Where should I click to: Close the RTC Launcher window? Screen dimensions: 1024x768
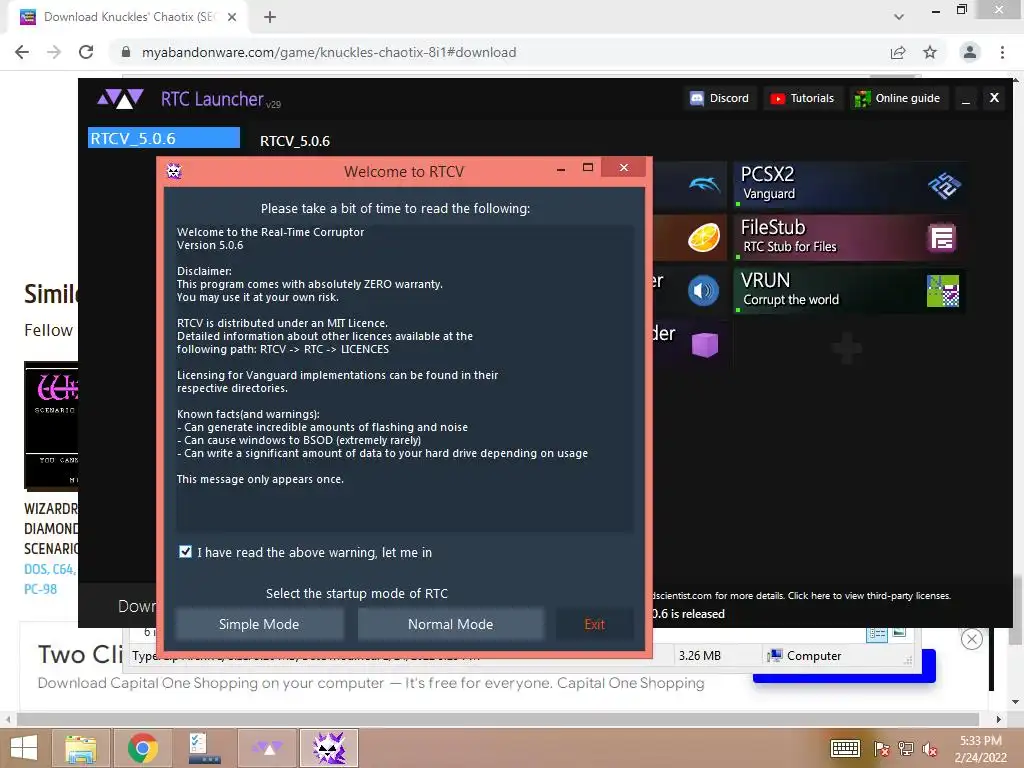pyautogui.click(x=994, y=98)
